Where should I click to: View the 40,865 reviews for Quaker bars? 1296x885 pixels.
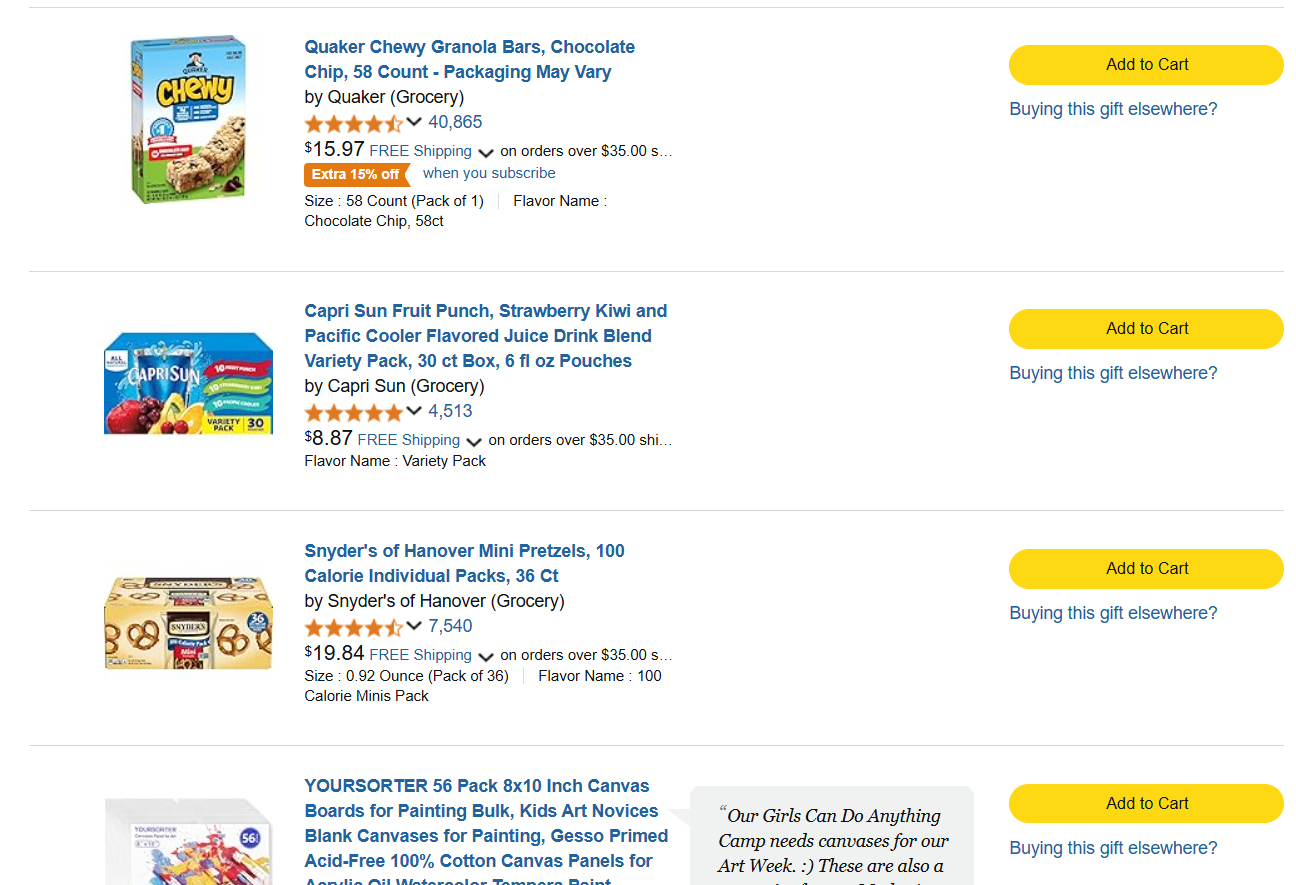(x=455, y=122)
